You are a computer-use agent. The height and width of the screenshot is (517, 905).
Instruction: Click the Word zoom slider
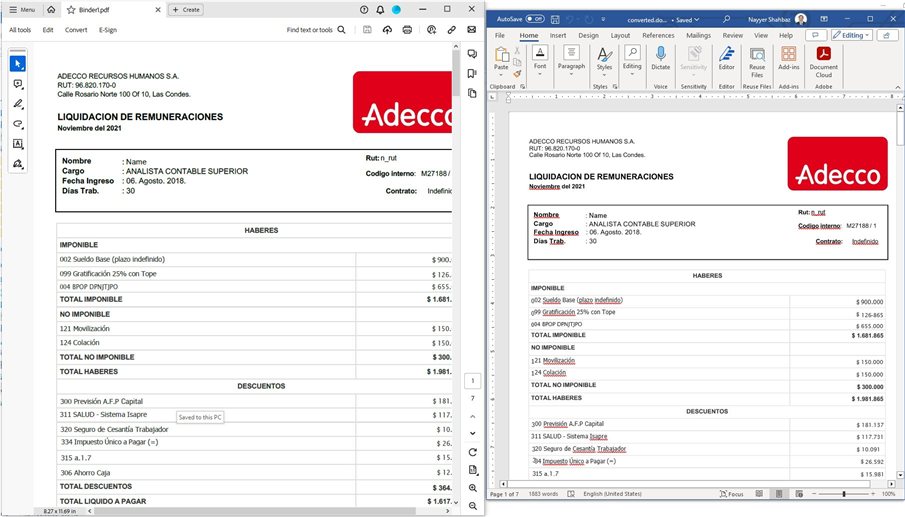(843, 494)
